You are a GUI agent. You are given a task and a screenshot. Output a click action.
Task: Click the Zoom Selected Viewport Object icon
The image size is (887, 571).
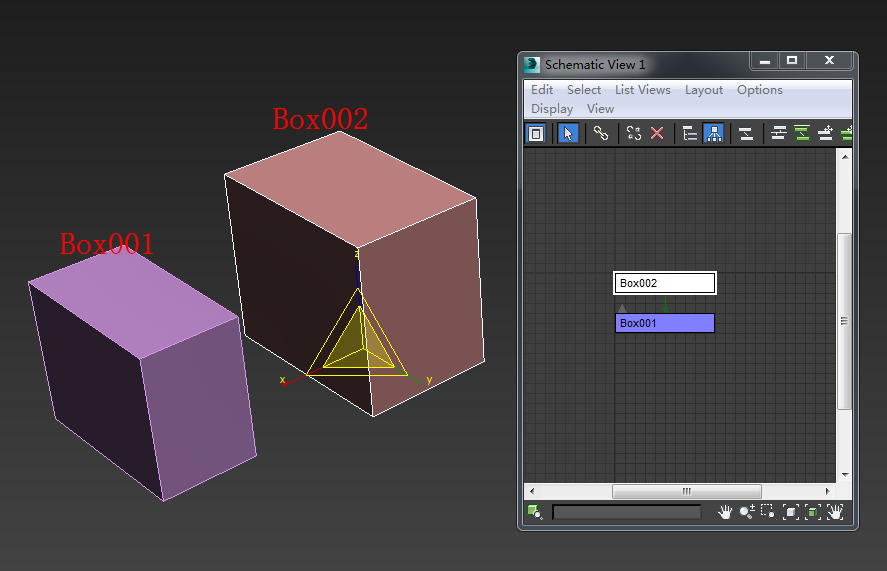pos(535,512)
